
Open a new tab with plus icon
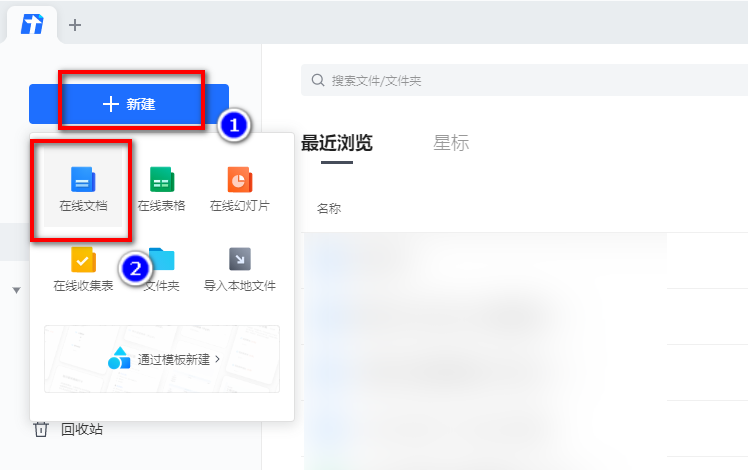(75, 25)
